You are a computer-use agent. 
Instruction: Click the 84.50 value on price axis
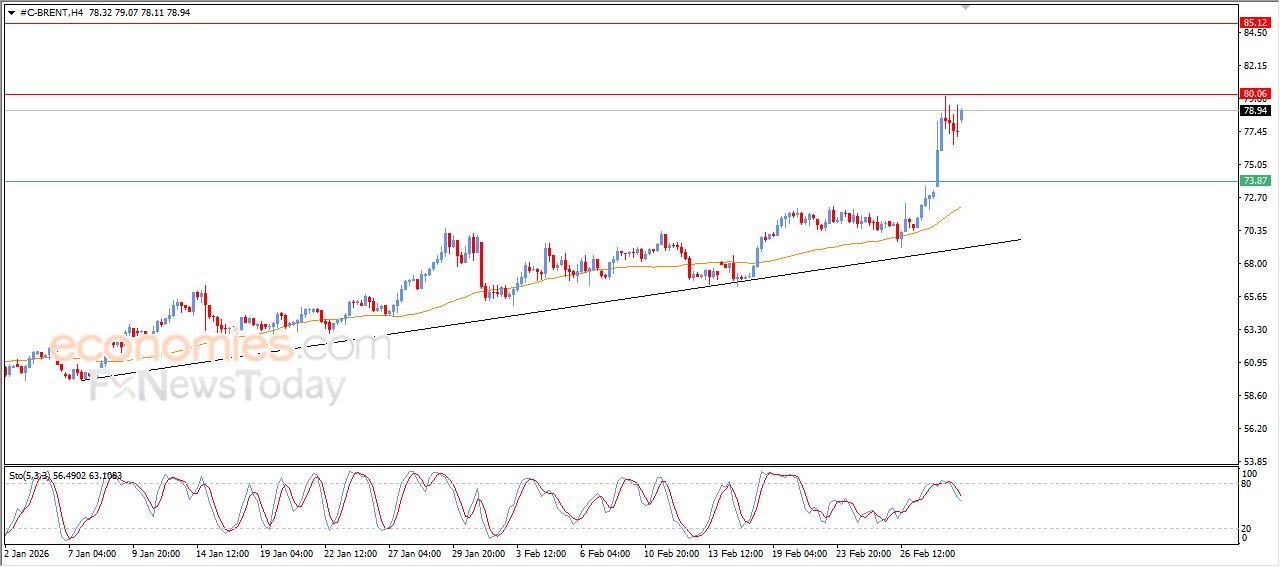[x=1254, y=33]
